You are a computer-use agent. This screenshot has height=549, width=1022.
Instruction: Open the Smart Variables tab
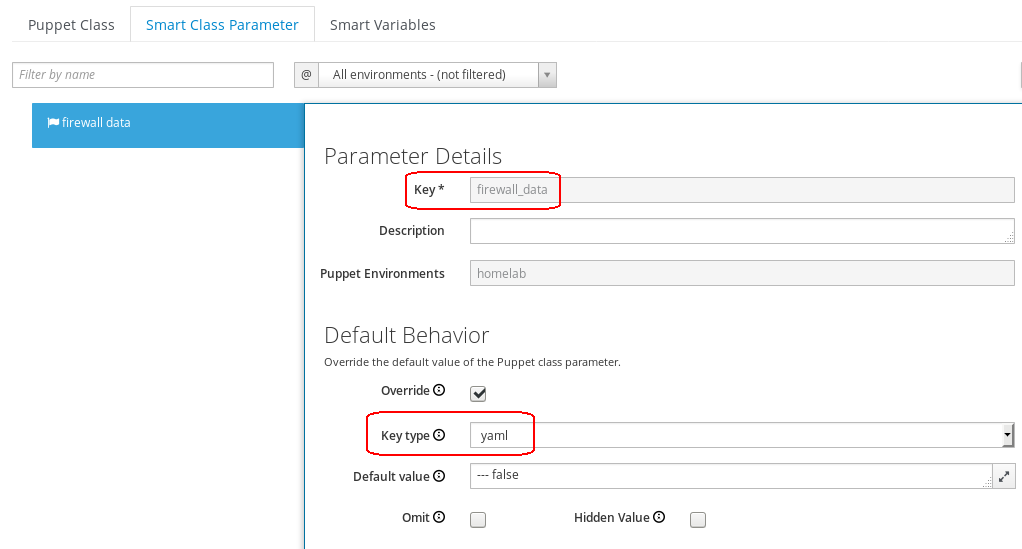pyautogui.click(x=383, y=25)
